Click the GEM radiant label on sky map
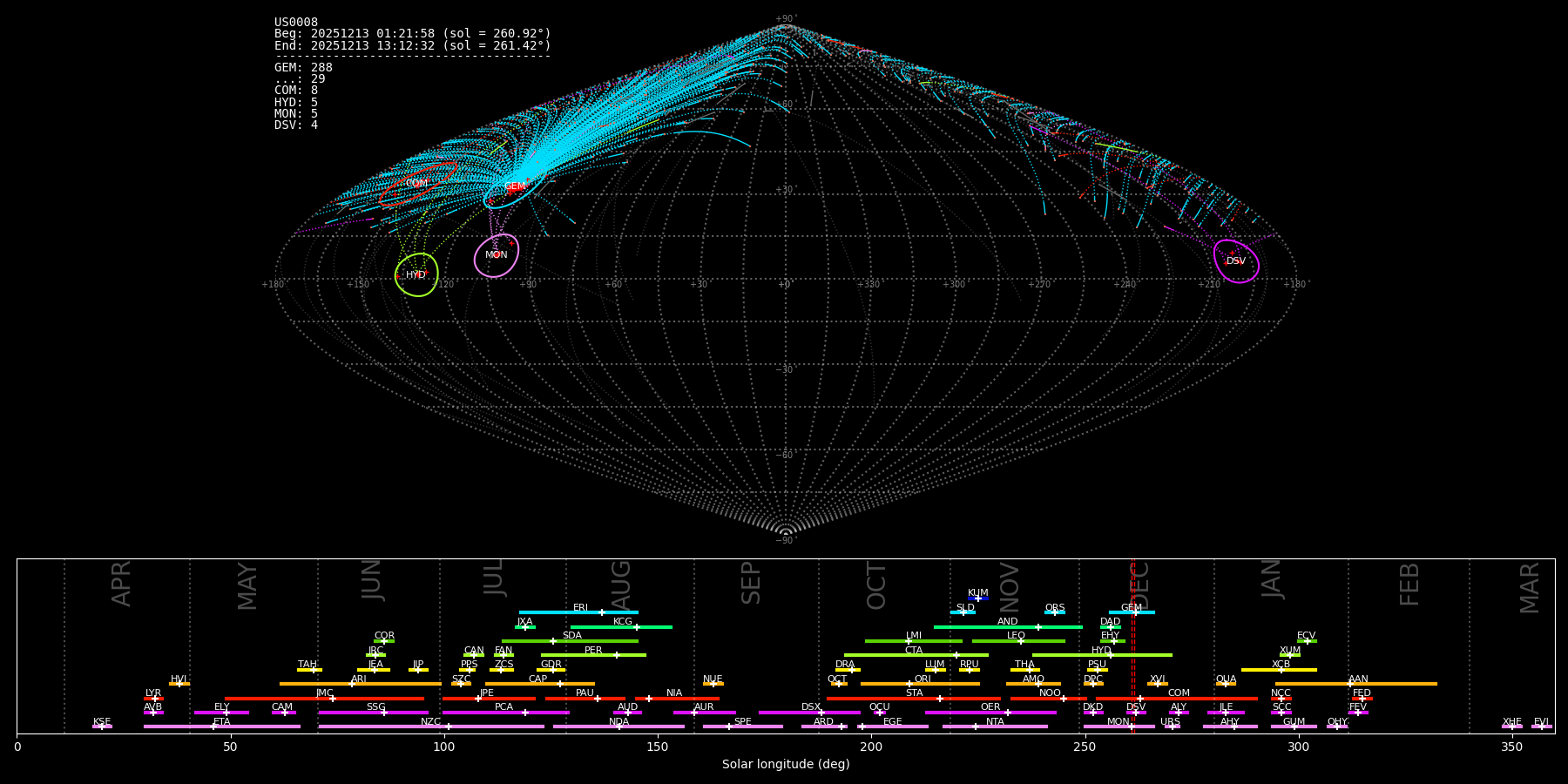The image size is (1568, 784). 515,186
